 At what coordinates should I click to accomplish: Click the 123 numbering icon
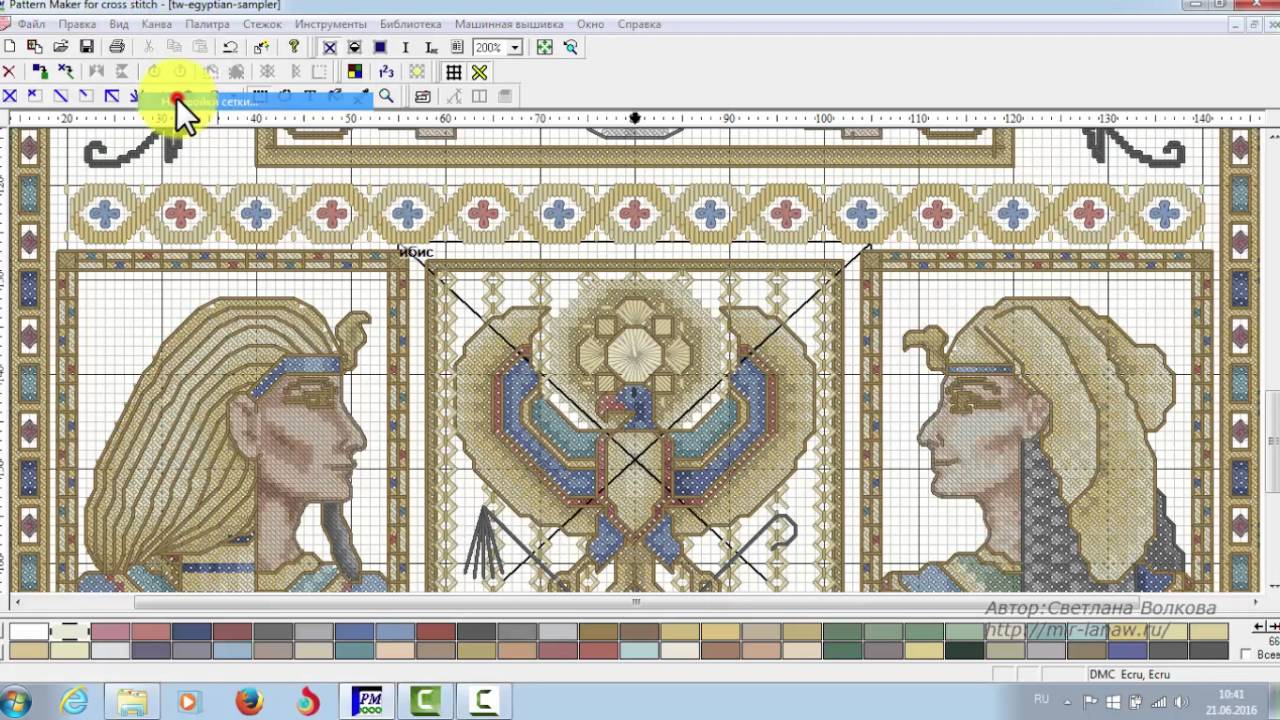point(386,72)
